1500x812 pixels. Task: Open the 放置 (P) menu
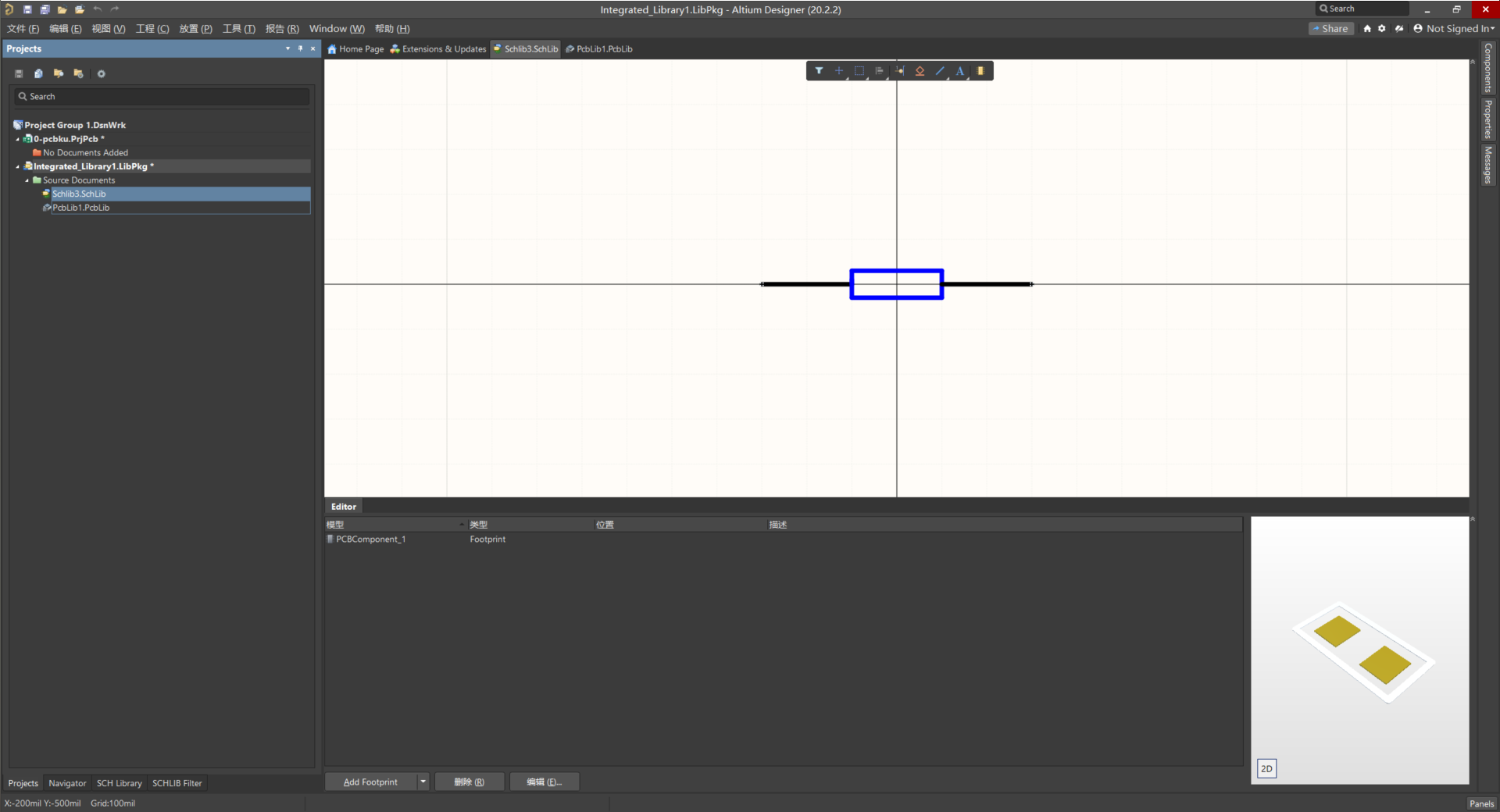[x=195, y=29]
